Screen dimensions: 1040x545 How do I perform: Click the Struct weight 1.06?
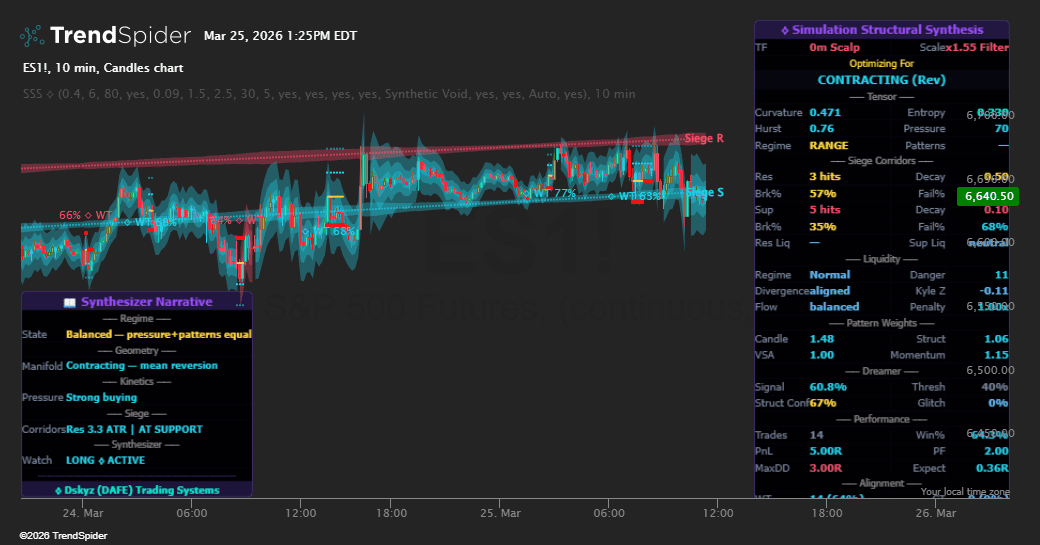point(996,339)
